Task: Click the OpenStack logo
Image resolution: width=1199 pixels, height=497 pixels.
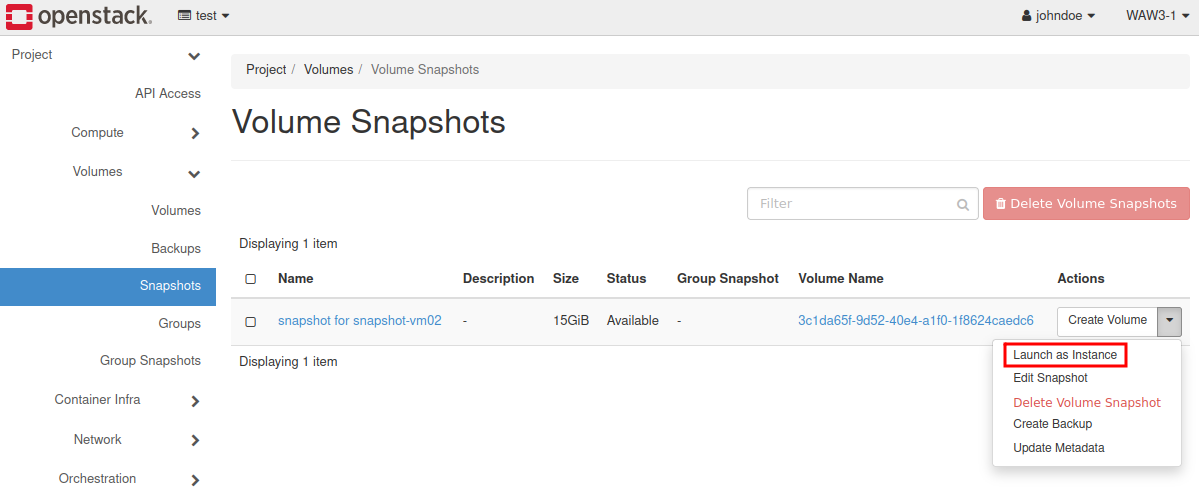Action: 78,16
